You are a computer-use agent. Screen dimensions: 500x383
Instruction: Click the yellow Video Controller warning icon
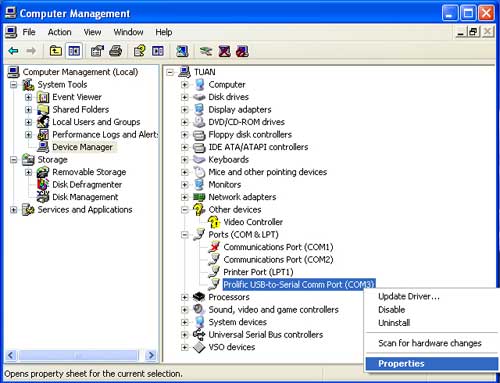pos(214,222)
